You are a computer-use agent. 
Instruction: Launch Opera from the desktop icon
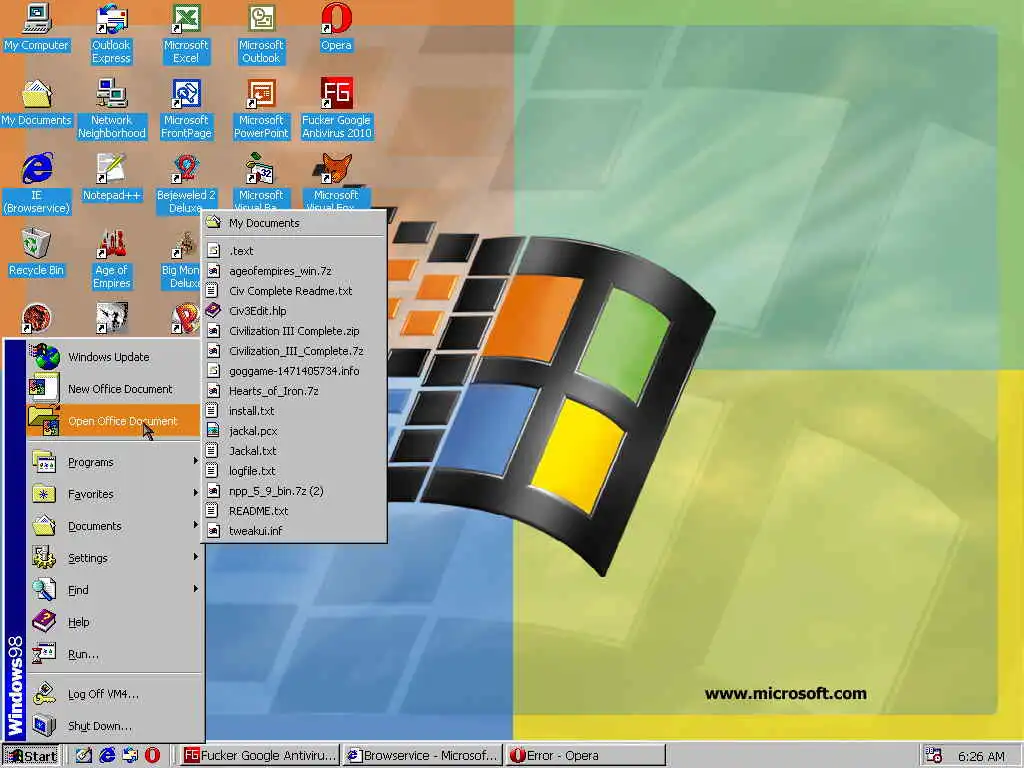click(x=336, y=28)
